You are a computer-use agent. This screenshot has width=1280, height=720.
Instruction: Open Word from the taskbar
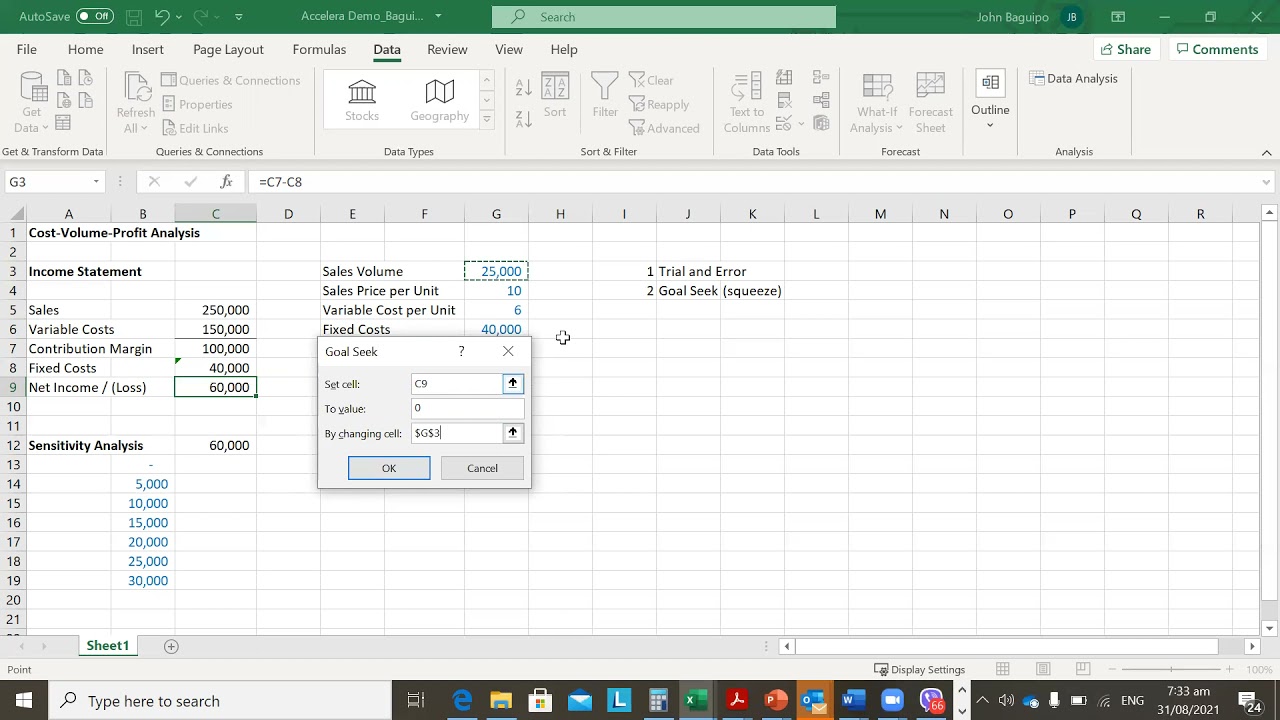click(852, 700)
